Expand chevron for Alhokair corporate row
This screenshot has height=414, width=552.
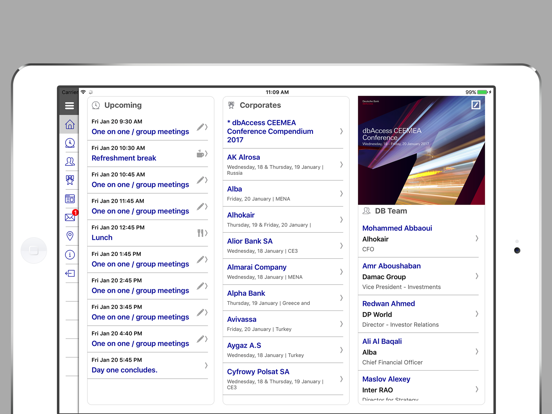(341, 220)
